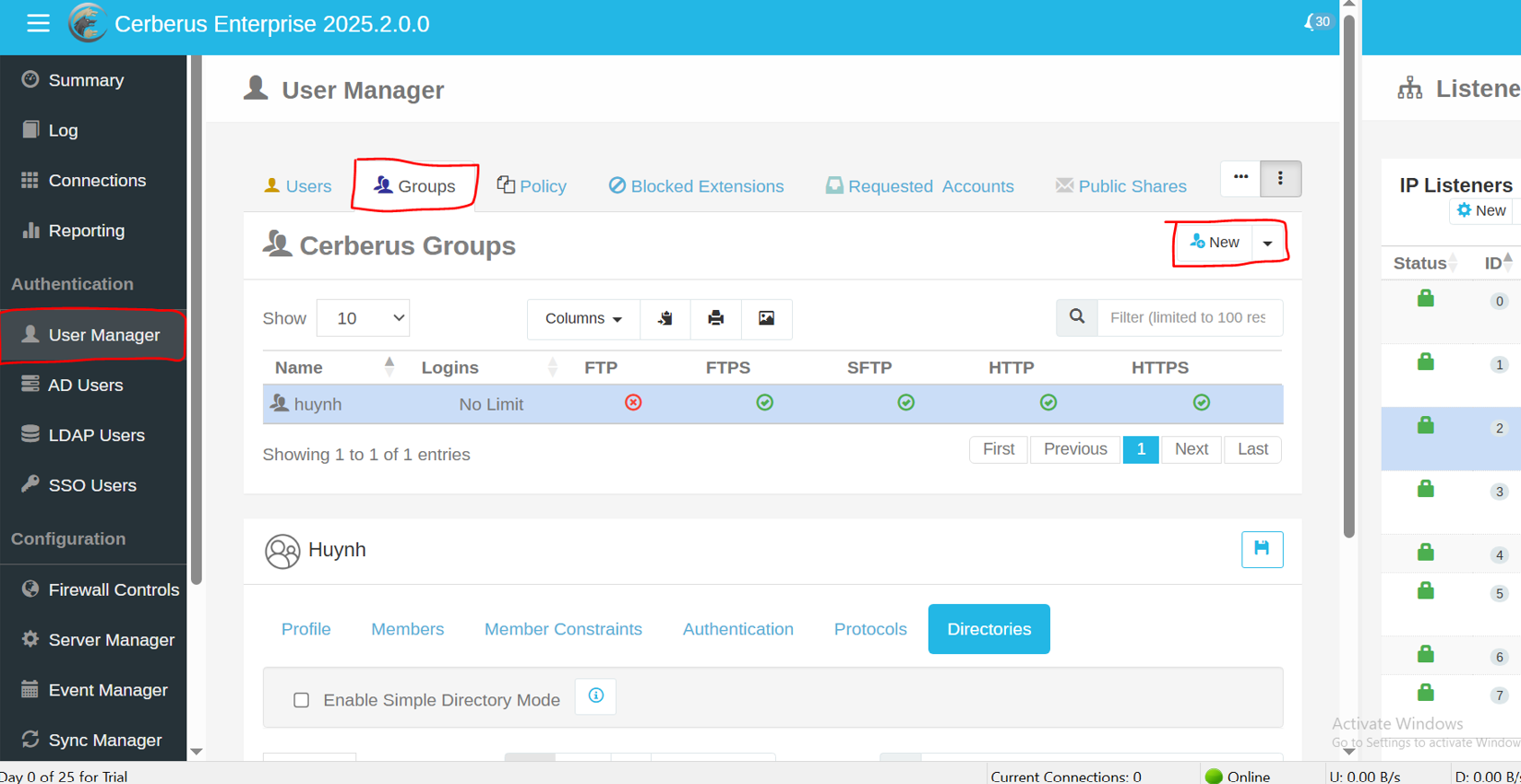Viewport: 1521px width, 784px height.
Task: Click the FTP disabled X icon for huynh
Action: (x=633, y=402)
